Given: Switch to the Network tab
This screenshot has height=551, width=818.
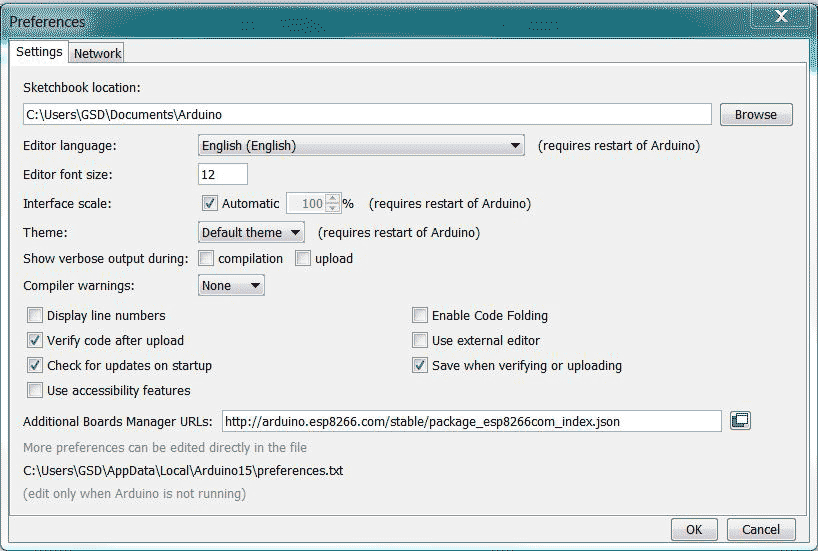Looking at the screenshot, I should [97, 53].
